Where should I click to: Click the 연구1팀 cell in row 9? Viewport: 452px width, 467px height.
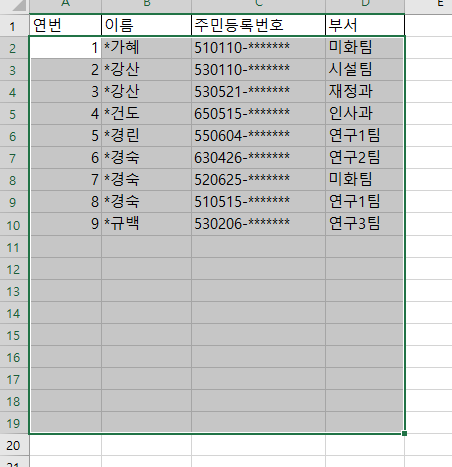pyautogui.click(x=365, y=202)
